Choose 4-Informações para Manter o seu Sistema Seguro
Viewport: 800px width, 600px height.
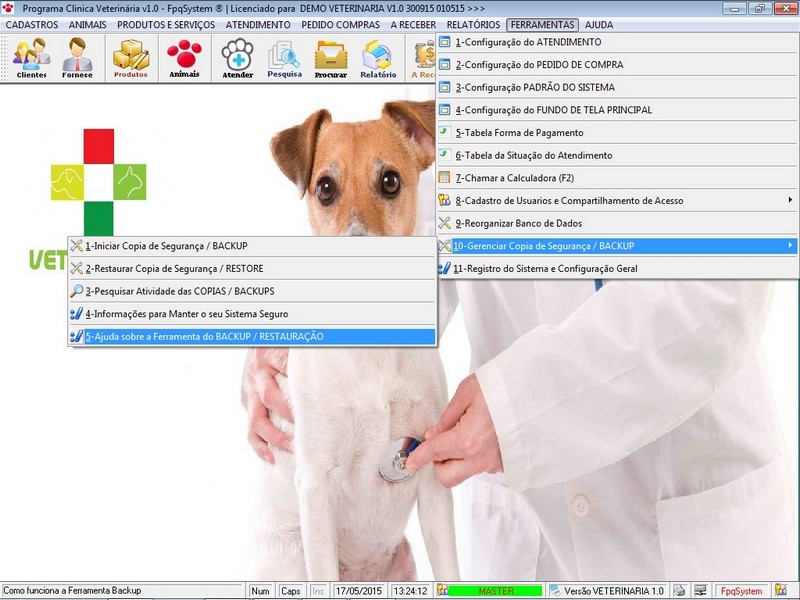pyautogui.click(x=252, y=314)
